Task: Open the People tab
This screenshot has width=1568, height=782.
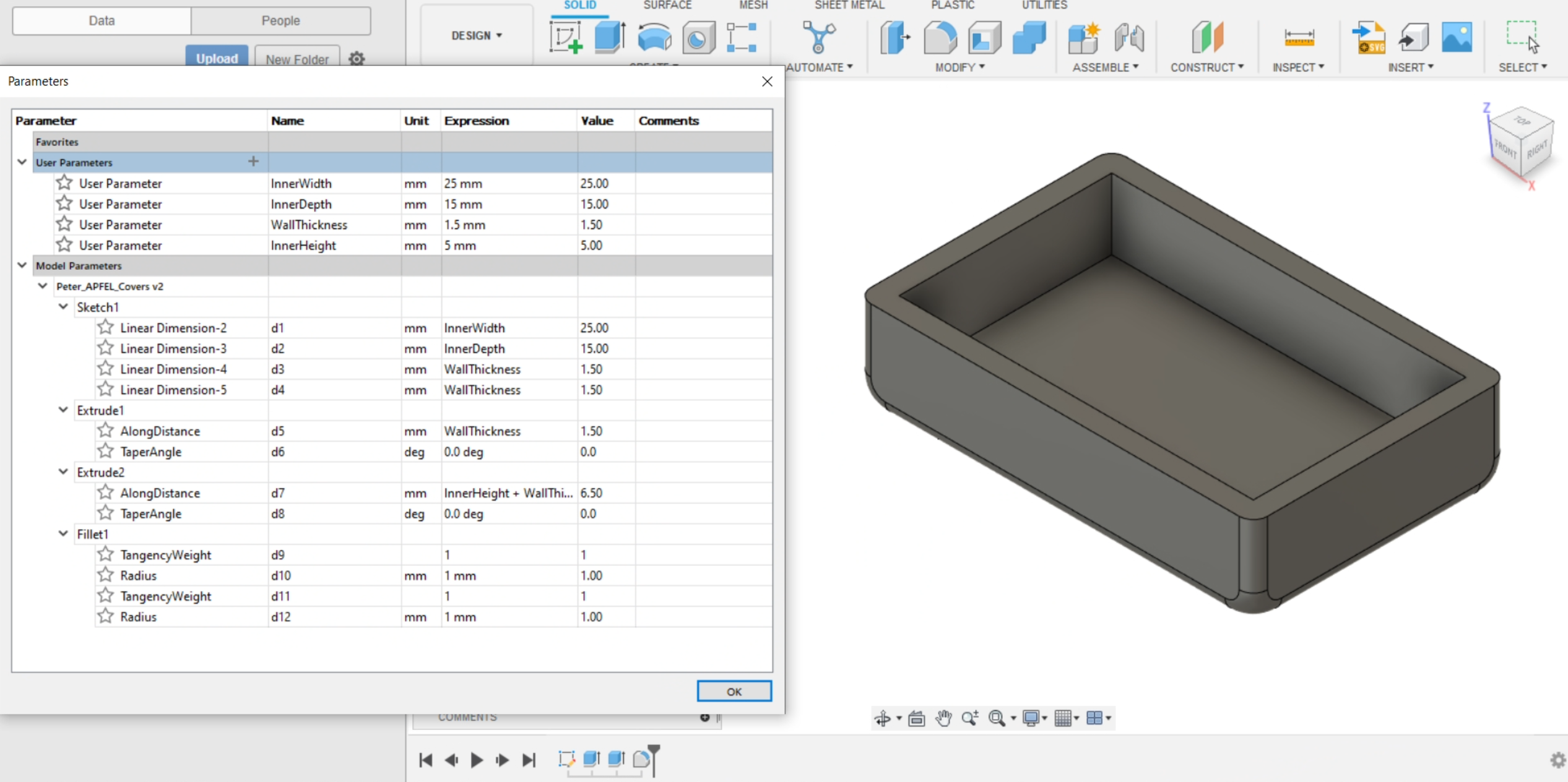Action: point(280,20)
